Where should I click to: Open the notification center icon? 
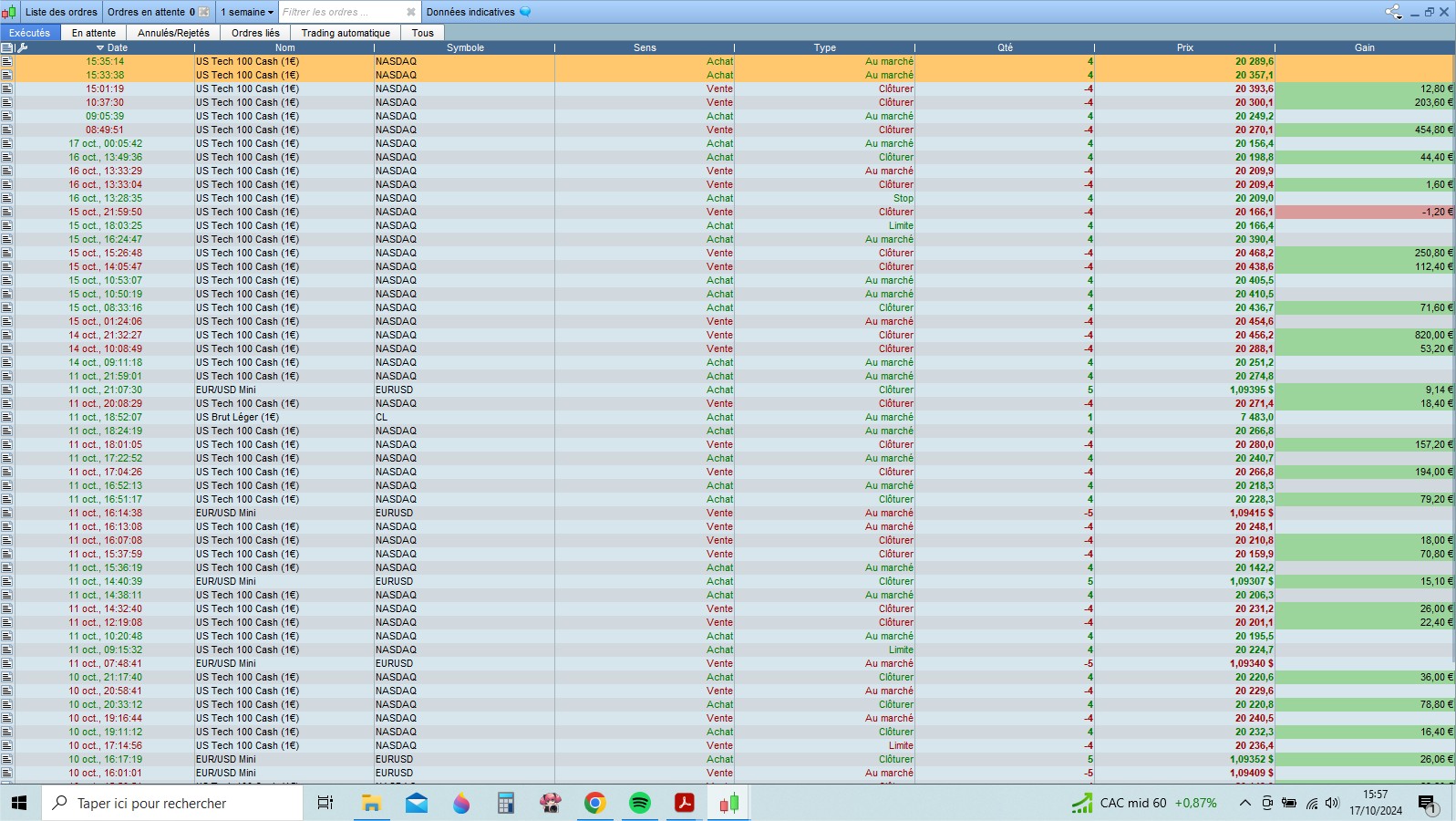[x=1428, y=804]
